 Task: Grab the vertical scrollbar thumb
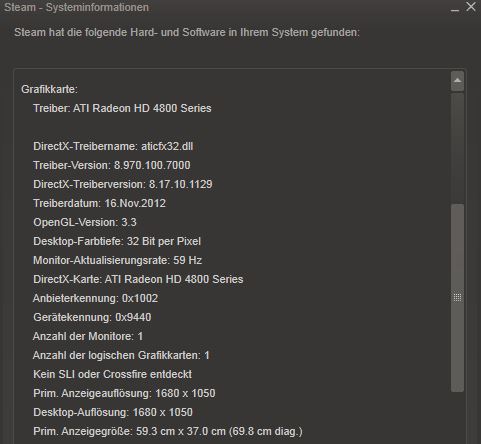point(457,298)
